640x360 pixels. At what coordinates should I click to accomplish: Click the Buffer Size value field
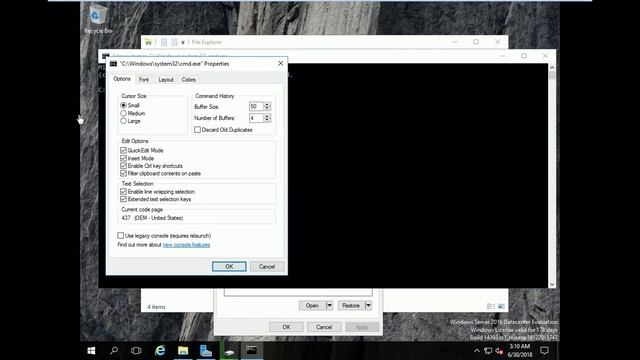[x=256, y=106]
